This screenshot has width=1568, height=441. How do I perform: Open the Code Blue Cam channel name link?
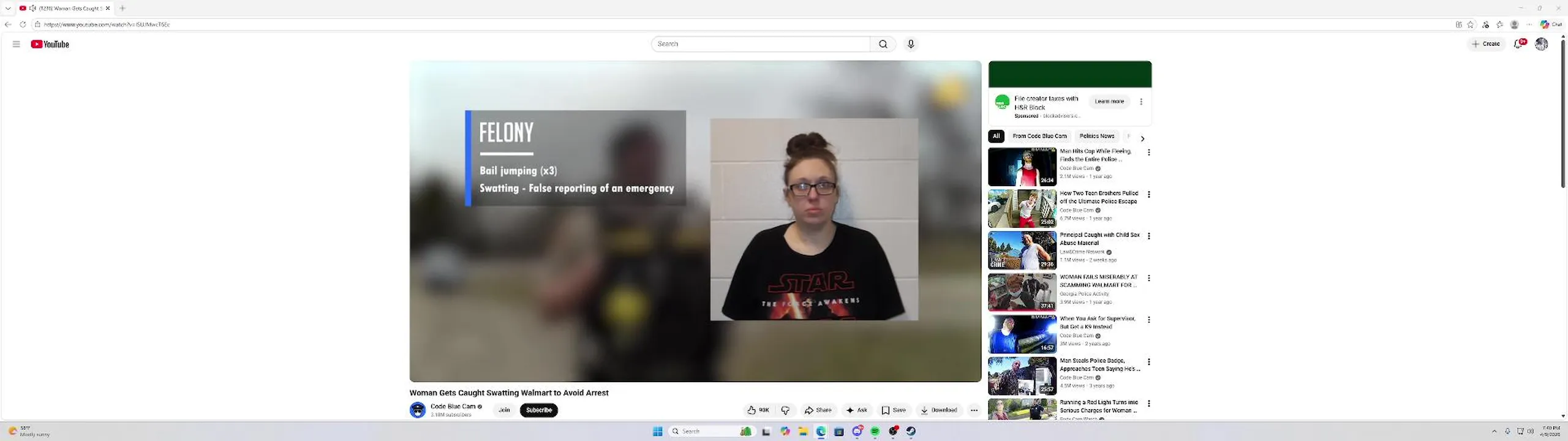point(453,406)
